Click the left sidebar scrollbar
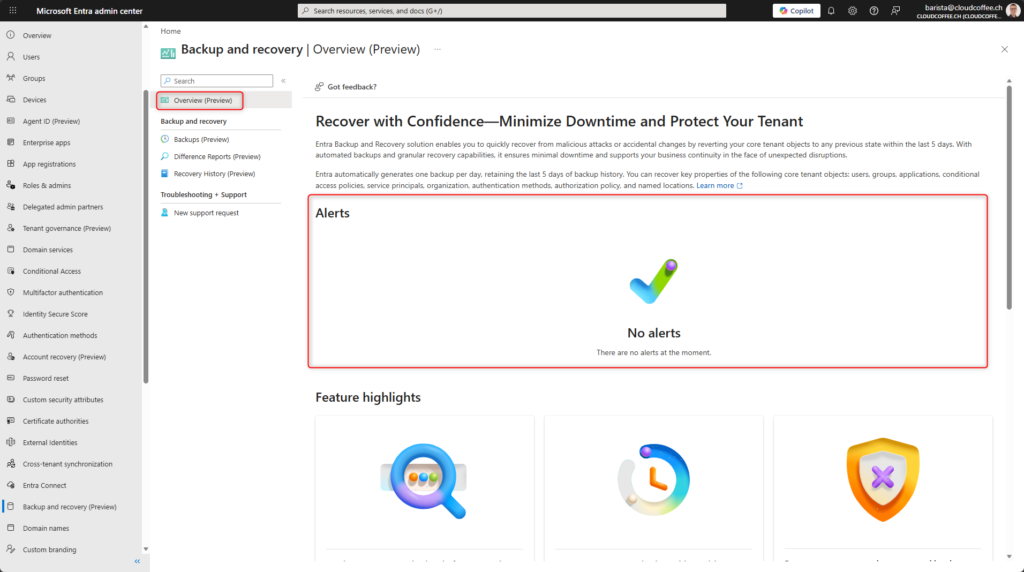 [x=146, y=236]
